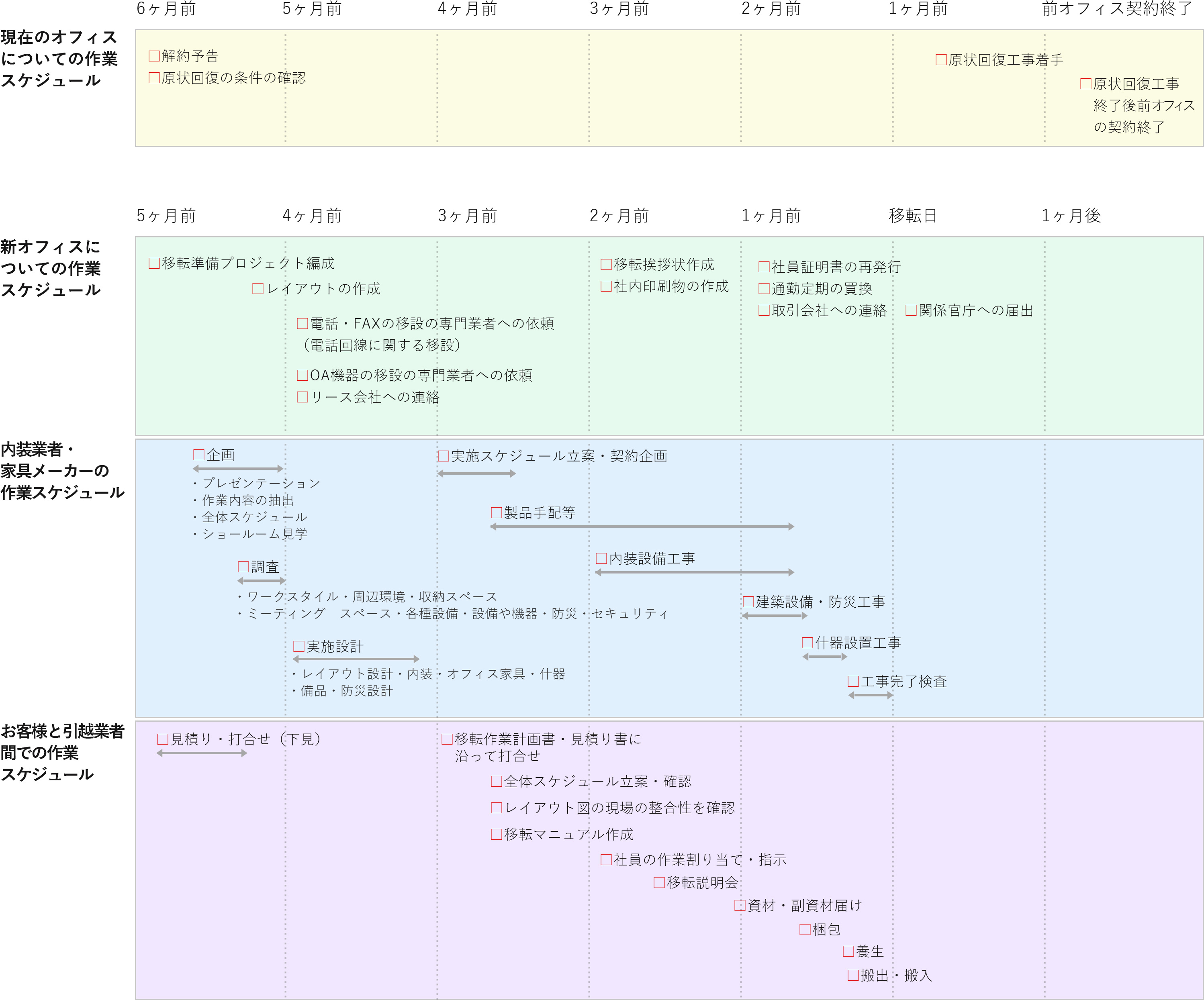
Task: Check the 移転作業計画書・見積り書に沿って打合せ checkbox
Action: 447,739
